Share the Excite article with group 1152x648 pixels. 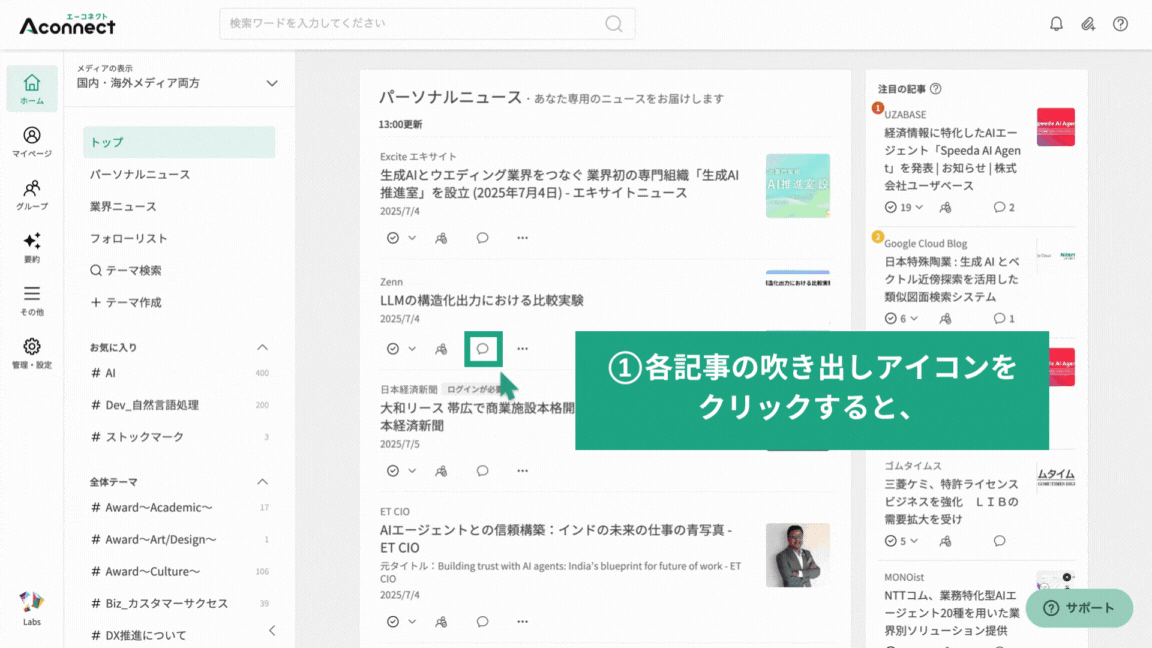(441, 238)
